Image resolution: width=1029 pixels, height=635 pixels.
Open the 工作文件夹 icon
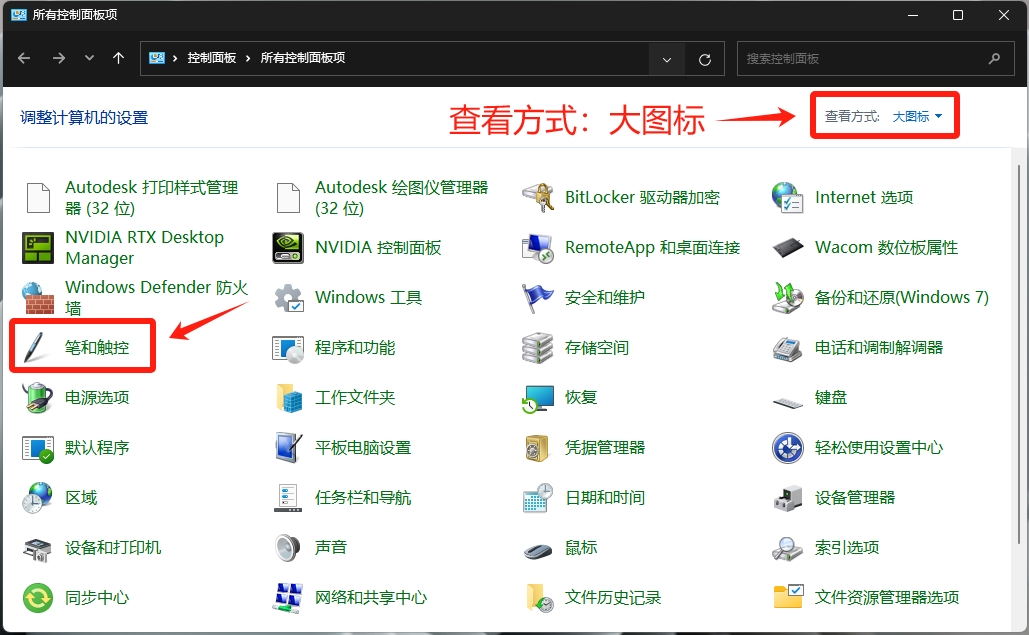(x=288, y=398)
